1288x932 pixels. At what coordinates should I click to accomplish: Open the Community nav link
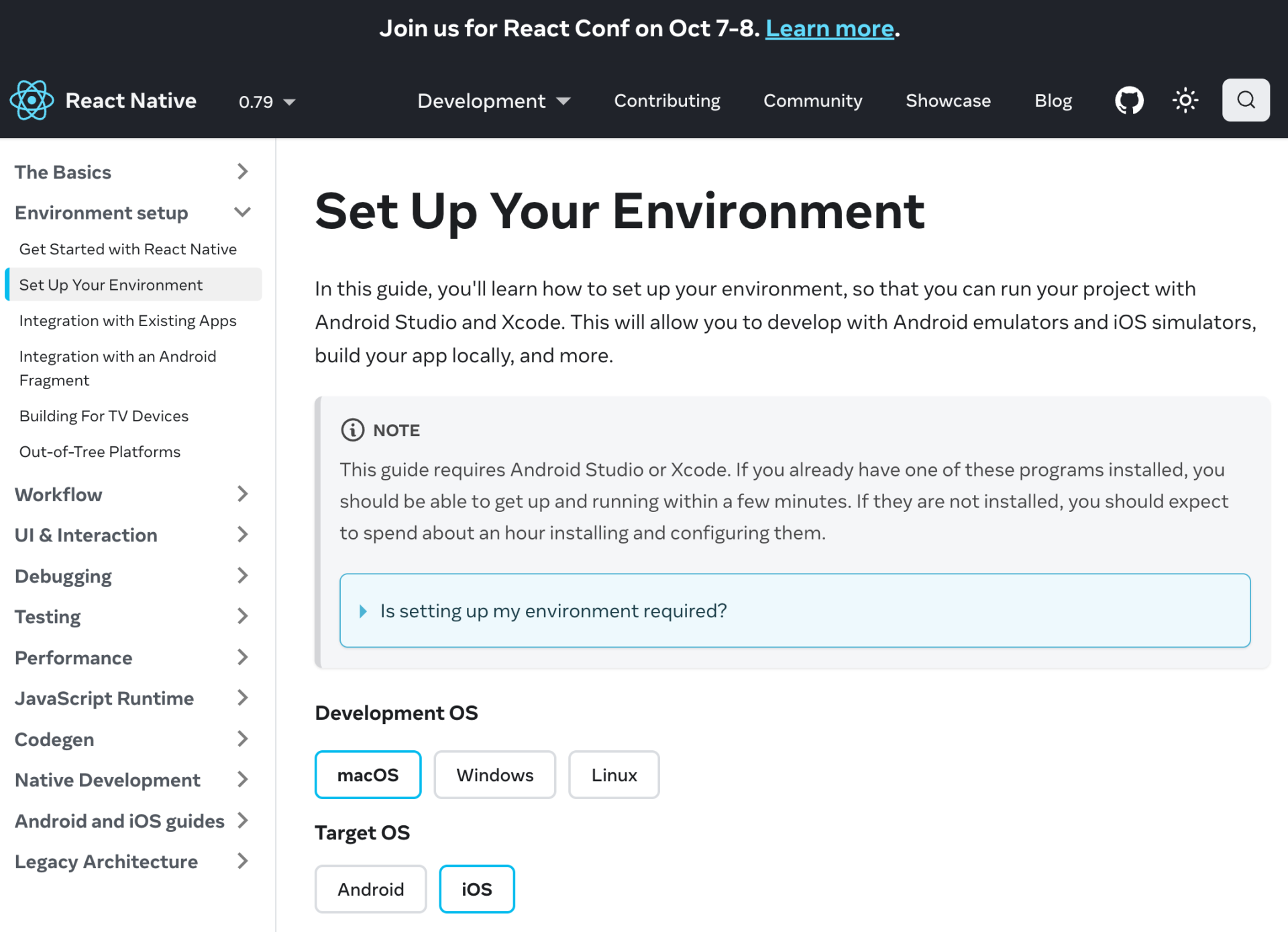812,101
